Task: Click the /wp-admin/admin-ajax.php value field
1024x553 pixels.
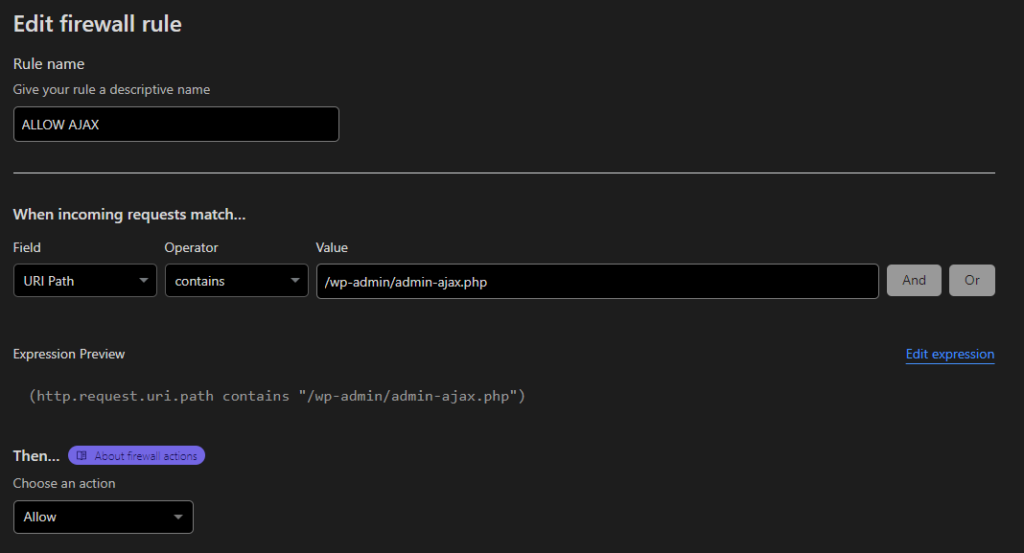Action: point(598,281)
